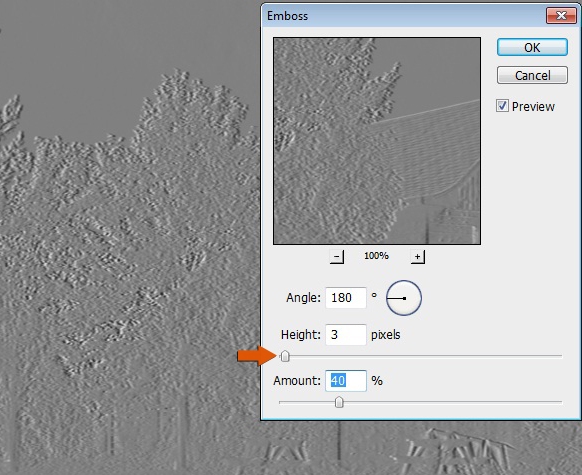Click the Height slider track near its middle
Image resolution: width=582 pixels, height=475 pixels.
pyautogui.click(x=421, y=356)
